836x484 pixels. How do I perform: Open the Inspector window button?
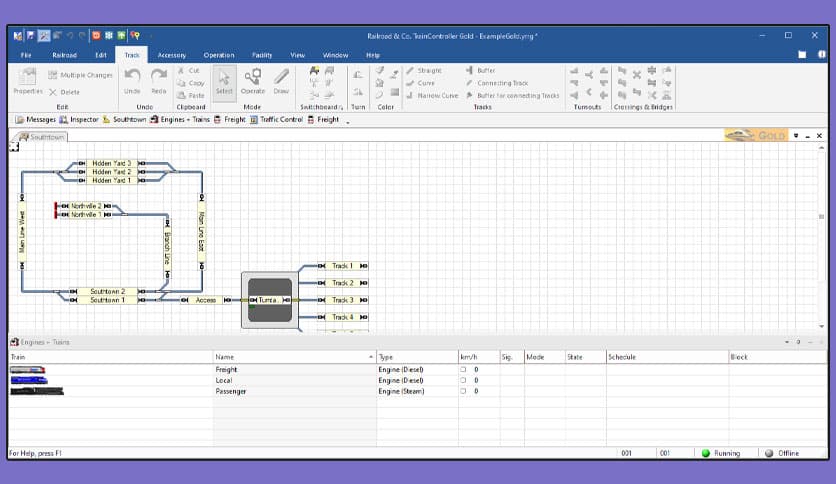[79, 119]
